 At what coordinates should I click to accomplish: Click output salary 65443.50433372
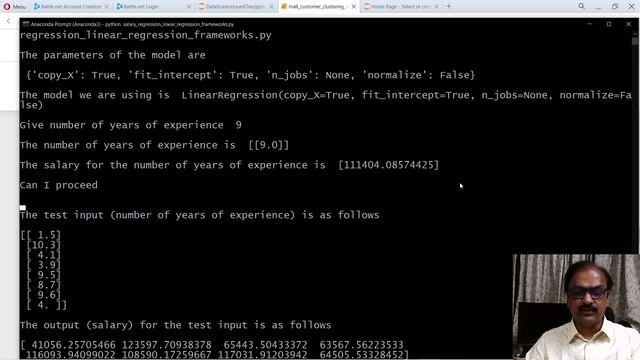[x=265, y=345]
